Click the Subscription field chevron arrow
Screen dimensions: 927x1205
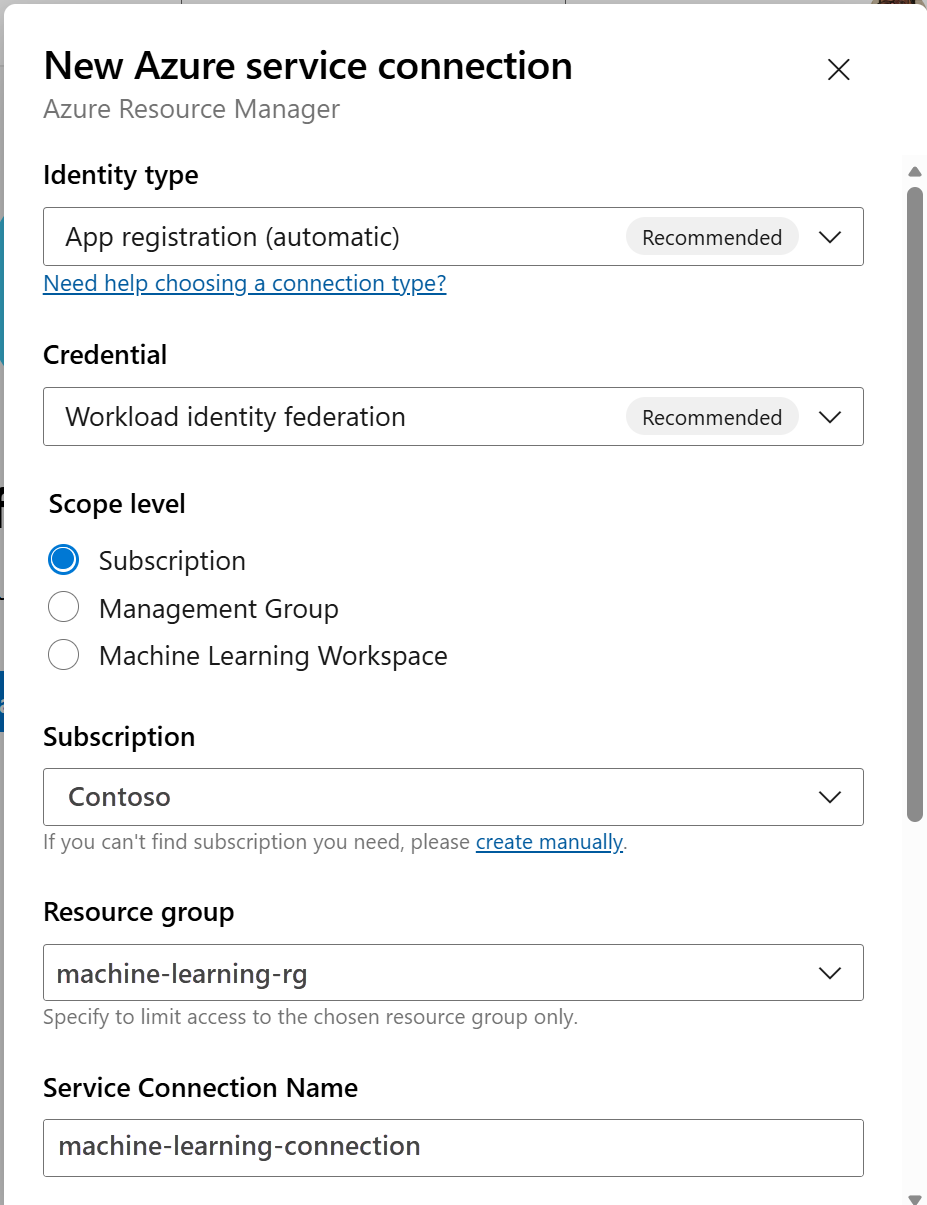point(830,797)
